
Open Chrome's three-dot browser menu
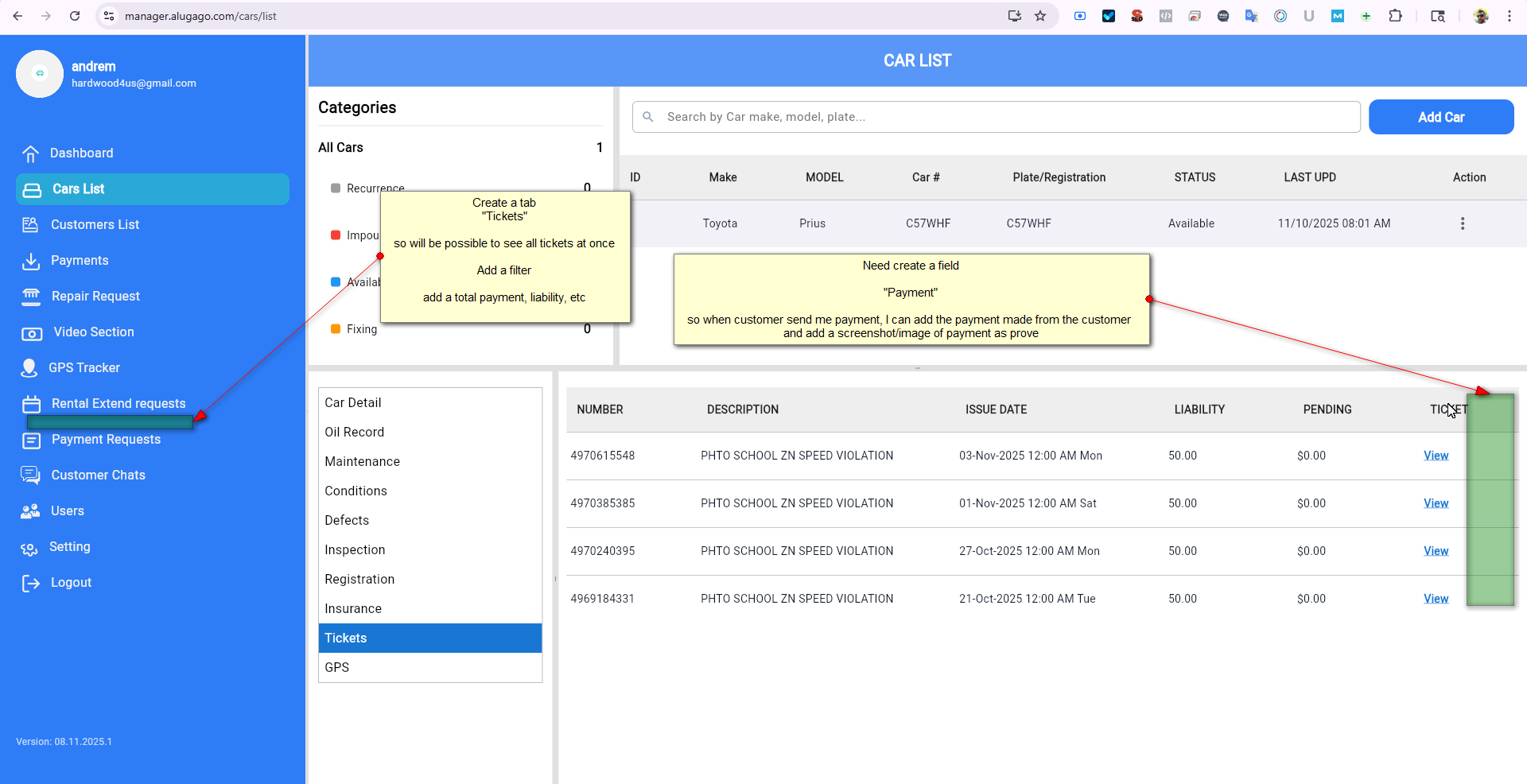coord(1510,16)
